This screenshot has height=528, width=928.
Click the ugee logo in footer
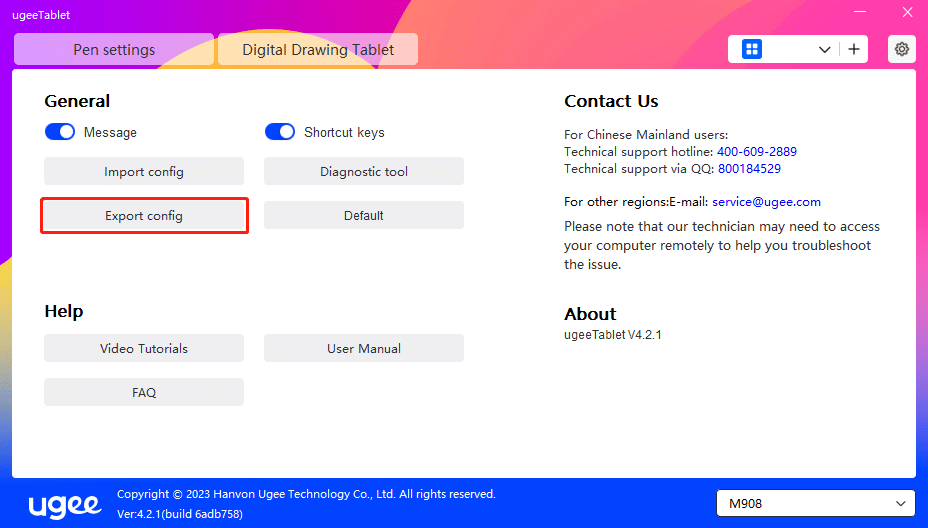tap(65, 505)
